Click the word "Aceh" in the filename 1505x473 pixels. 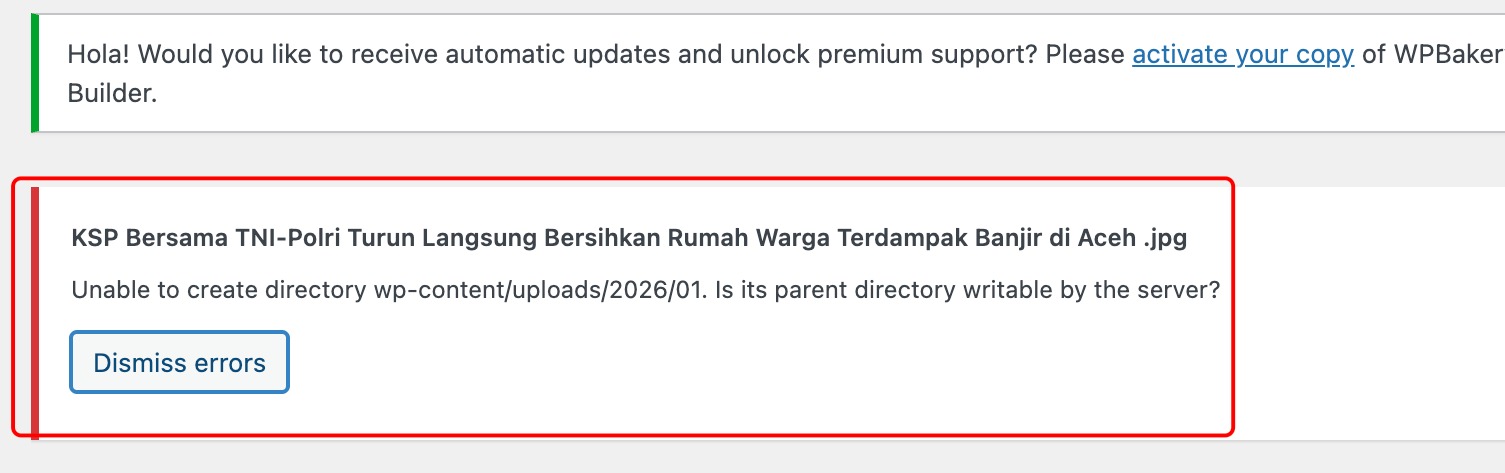click(x=1105, y=239)
